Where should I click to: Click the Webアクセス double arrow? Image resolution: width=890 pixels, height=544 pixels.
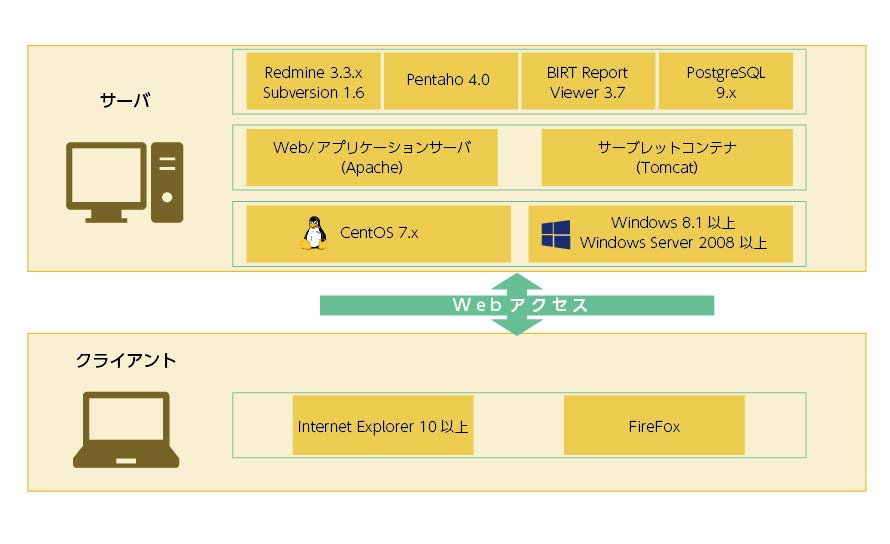517,305
